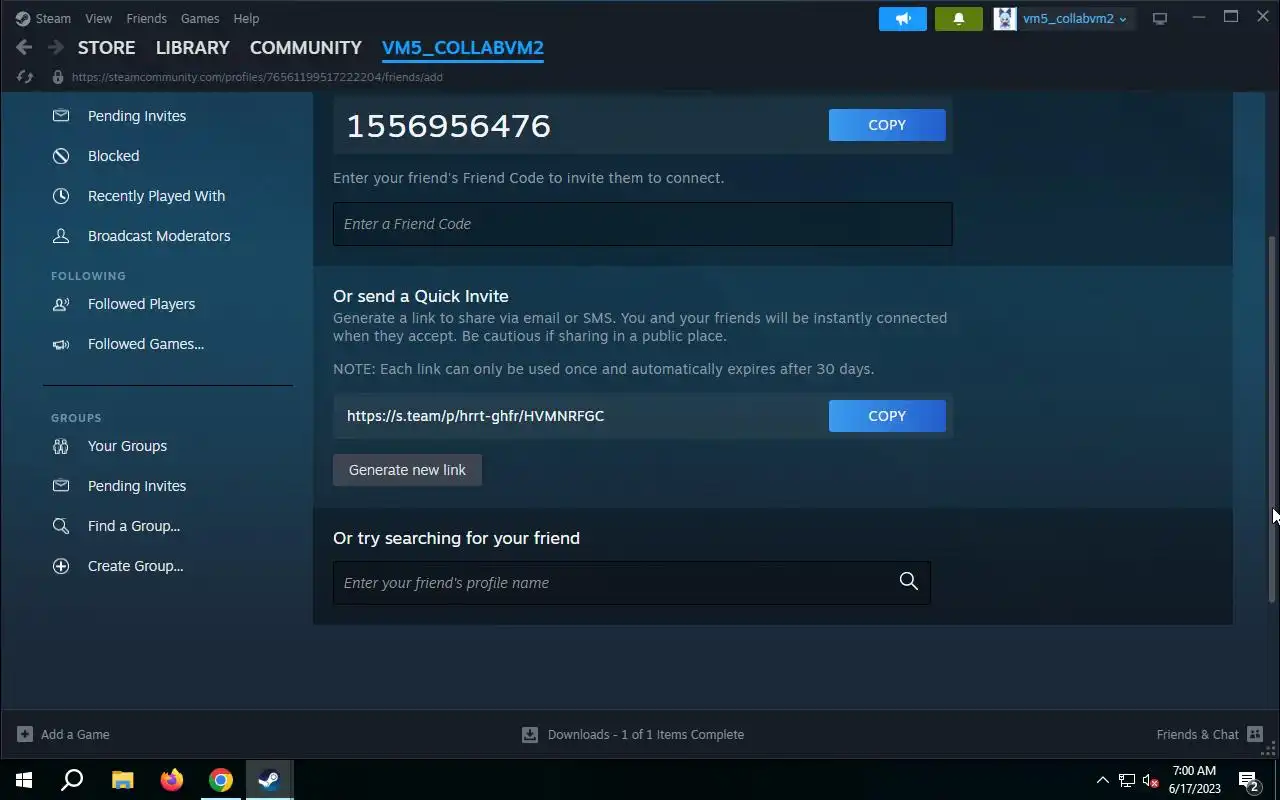Screen dimensions: 1280x800
Task: Open the Games menu
Action: [x=200, y=18]
